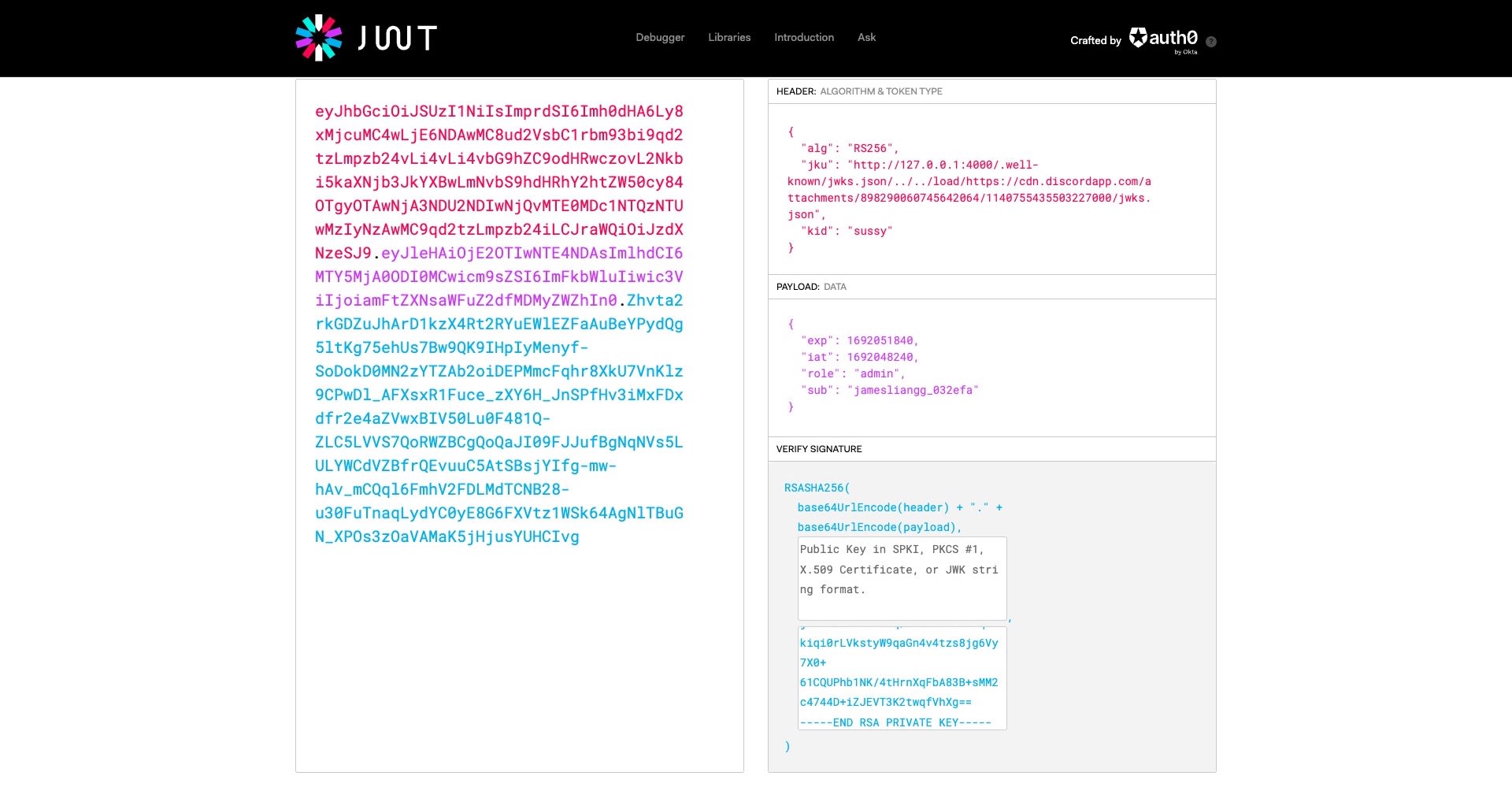Open the Libraries nav item

(729, 37)
